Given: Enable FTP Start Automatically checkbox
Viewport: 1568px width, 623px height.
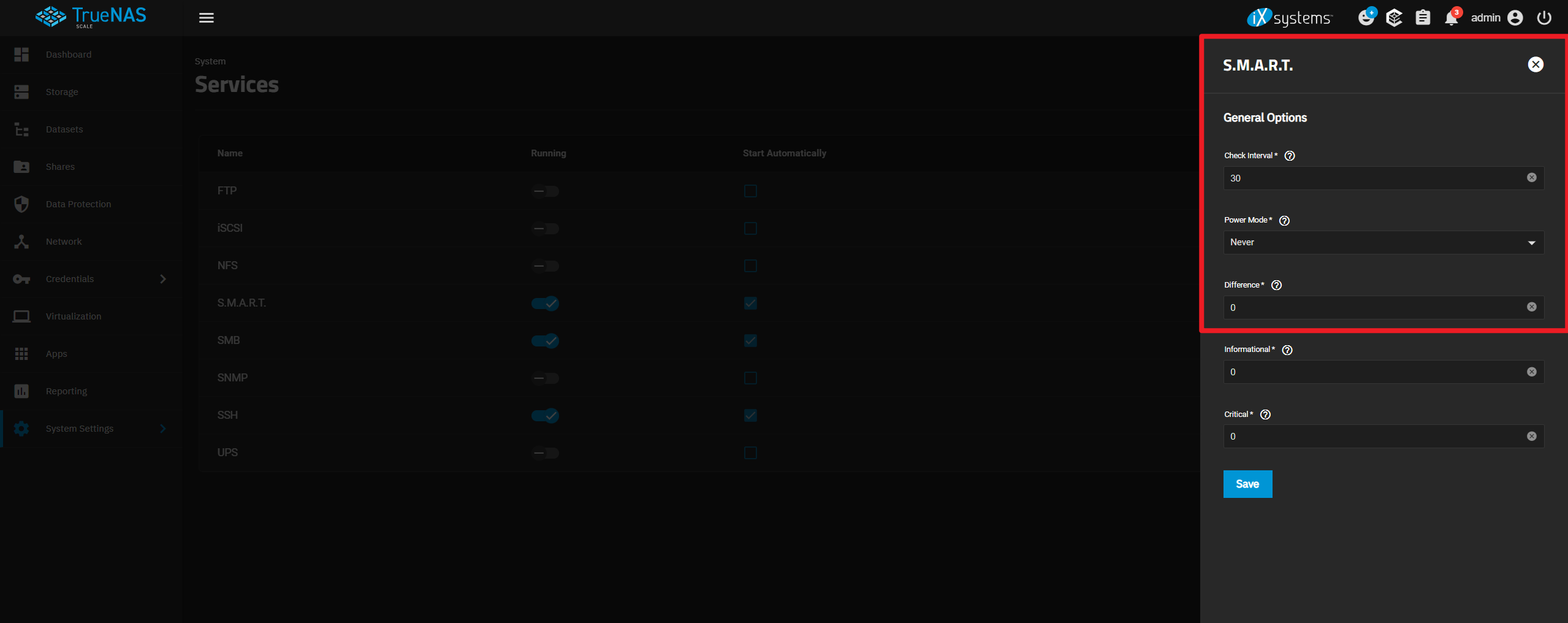Looking at the screenshot, I should click(x=750, y=191).
